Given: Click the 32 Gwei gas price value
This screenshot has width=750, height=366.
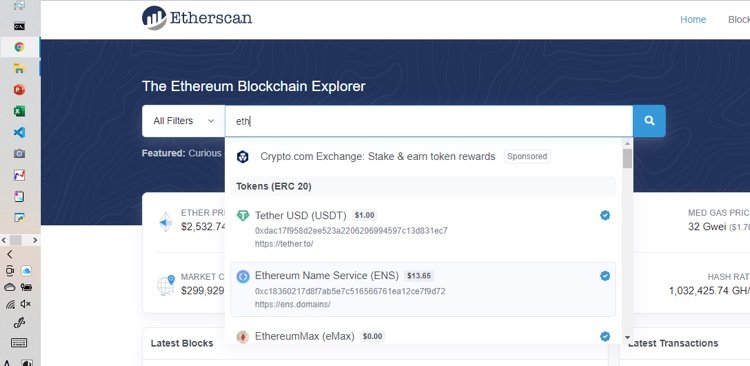Looking at the screenshot, I should (707, 227).
